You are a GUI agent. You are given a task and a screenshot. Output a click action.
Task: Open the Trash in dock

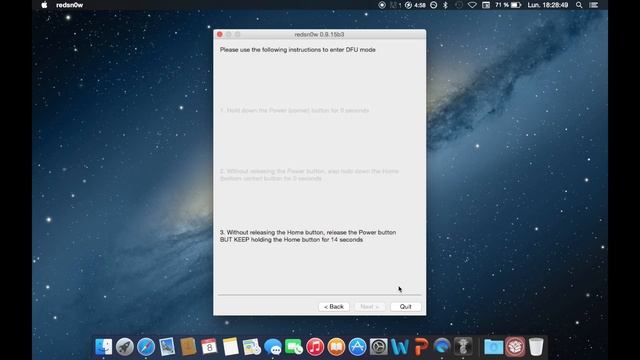click(x=536, y=347)
